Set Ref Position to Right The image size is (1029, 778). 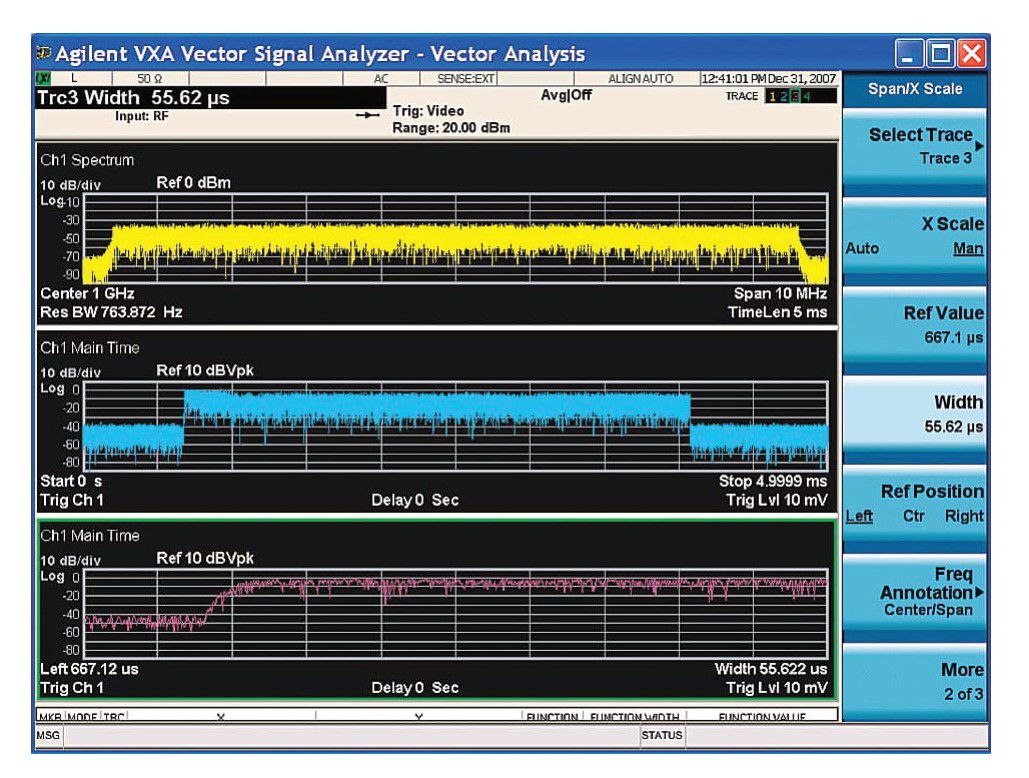click(964, 517)
